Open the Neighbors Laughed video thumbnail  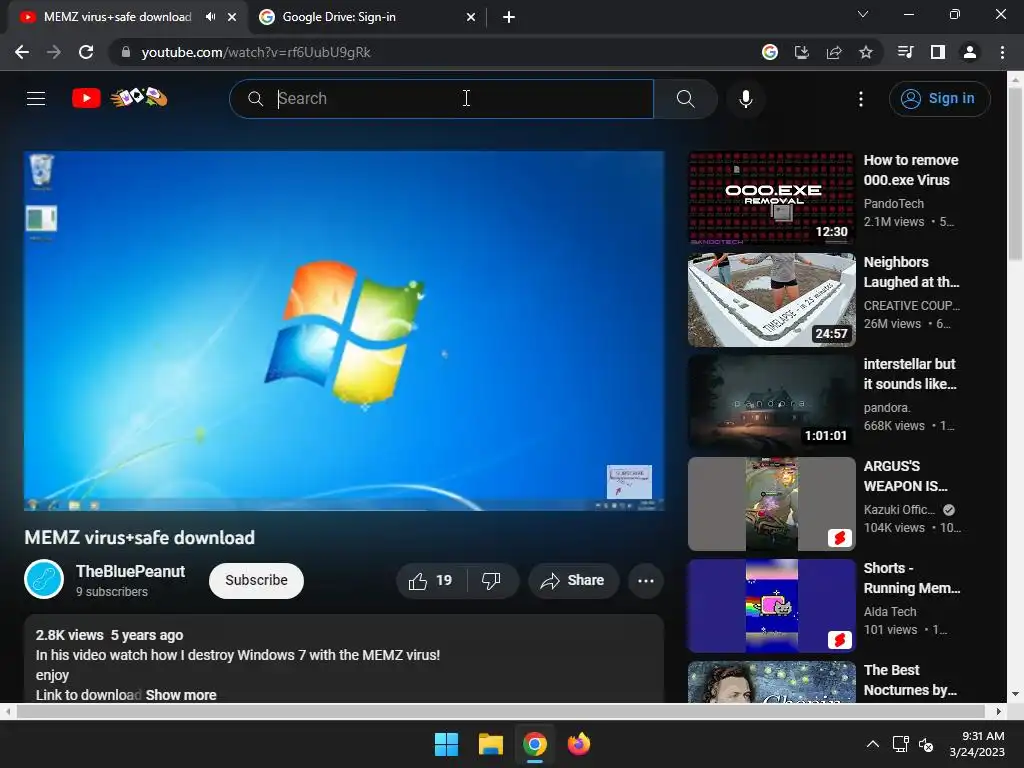pyautogui.click(x=771, y=300)
